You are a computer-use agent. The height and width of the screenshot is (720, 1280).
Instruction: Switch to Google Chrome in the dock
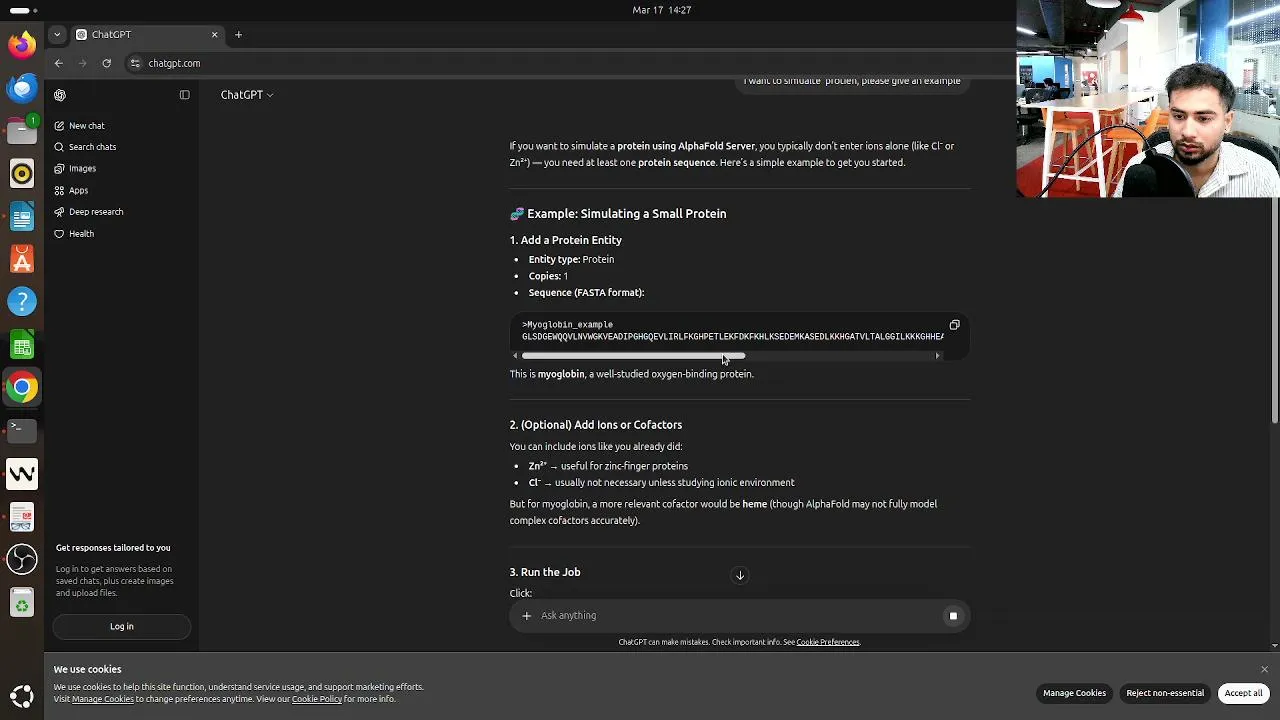coord(22,388)
